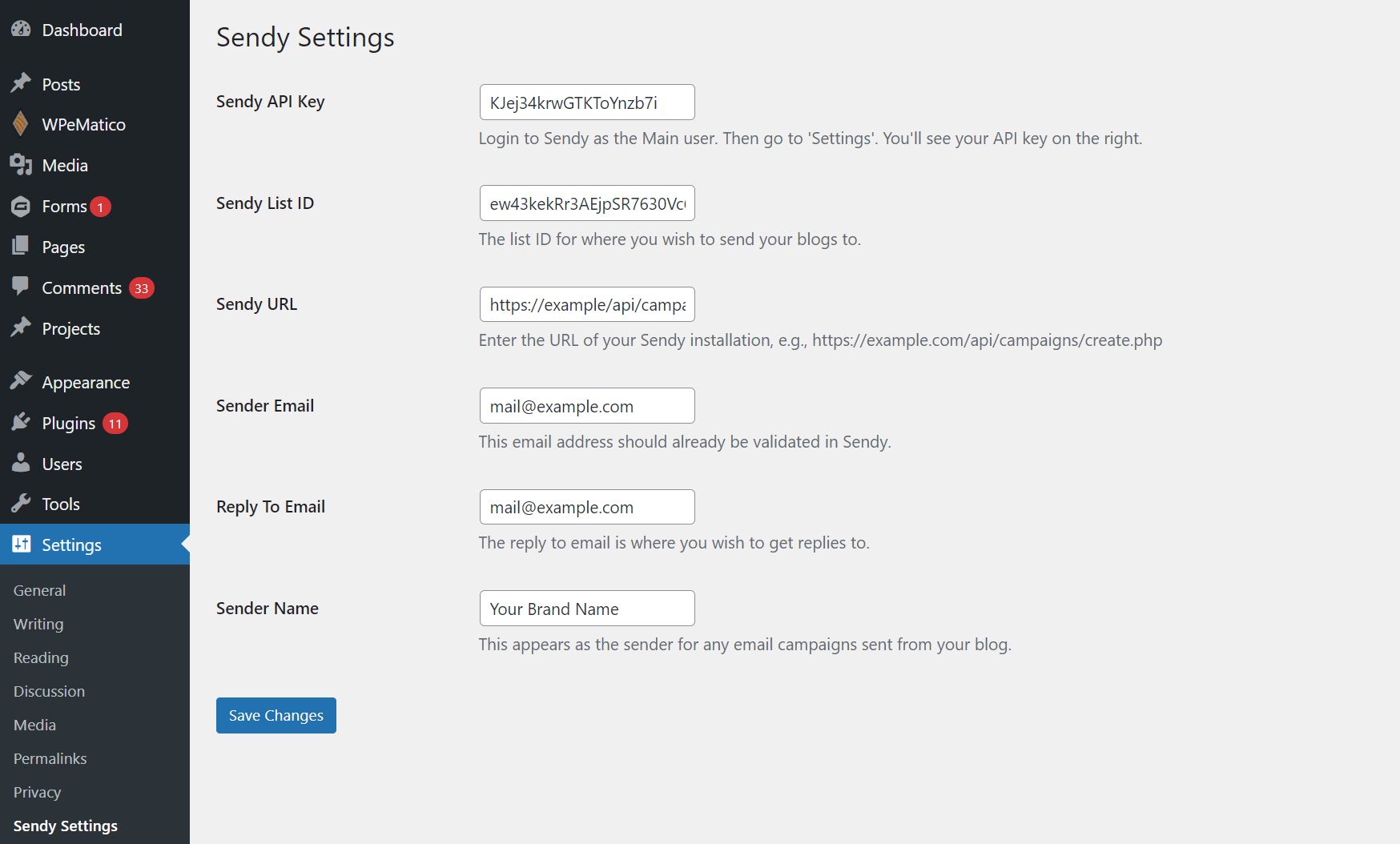Go to Permalinks settings submenu
This screenshot has height=844, width=1400.
click(50, 758)
